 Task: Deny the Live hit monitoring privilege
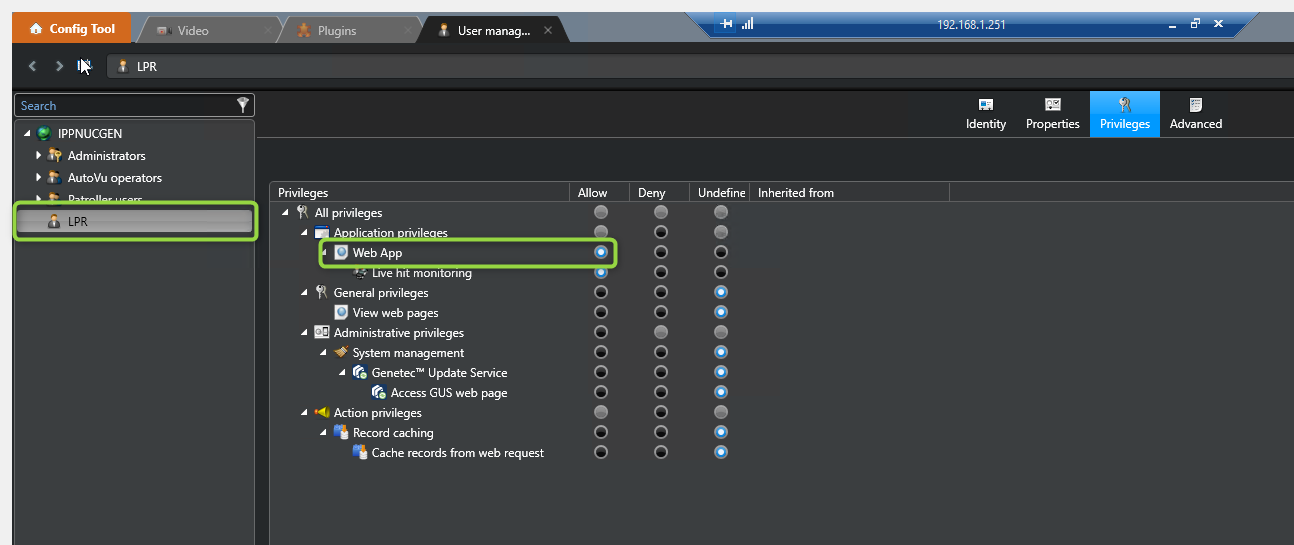[661, 273]
